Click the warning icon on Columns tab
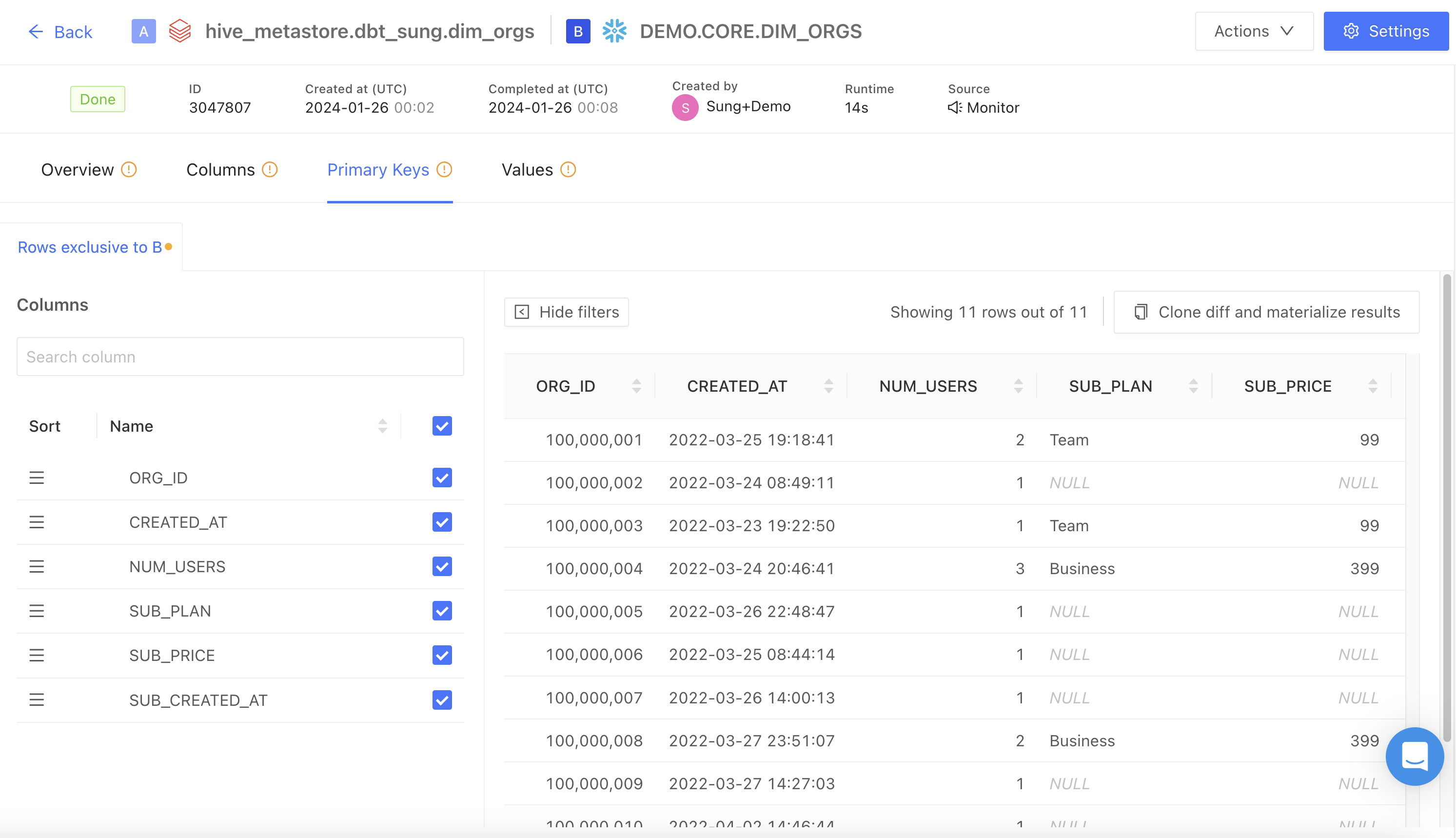The image size is (1456, 838). (270, 170)
